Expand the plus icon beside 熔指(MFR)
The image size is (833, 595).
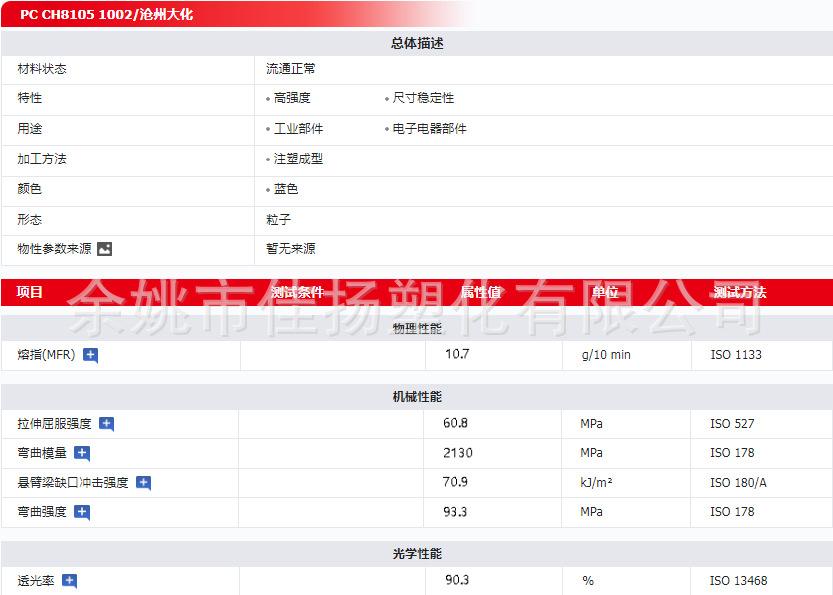(90, 355)
